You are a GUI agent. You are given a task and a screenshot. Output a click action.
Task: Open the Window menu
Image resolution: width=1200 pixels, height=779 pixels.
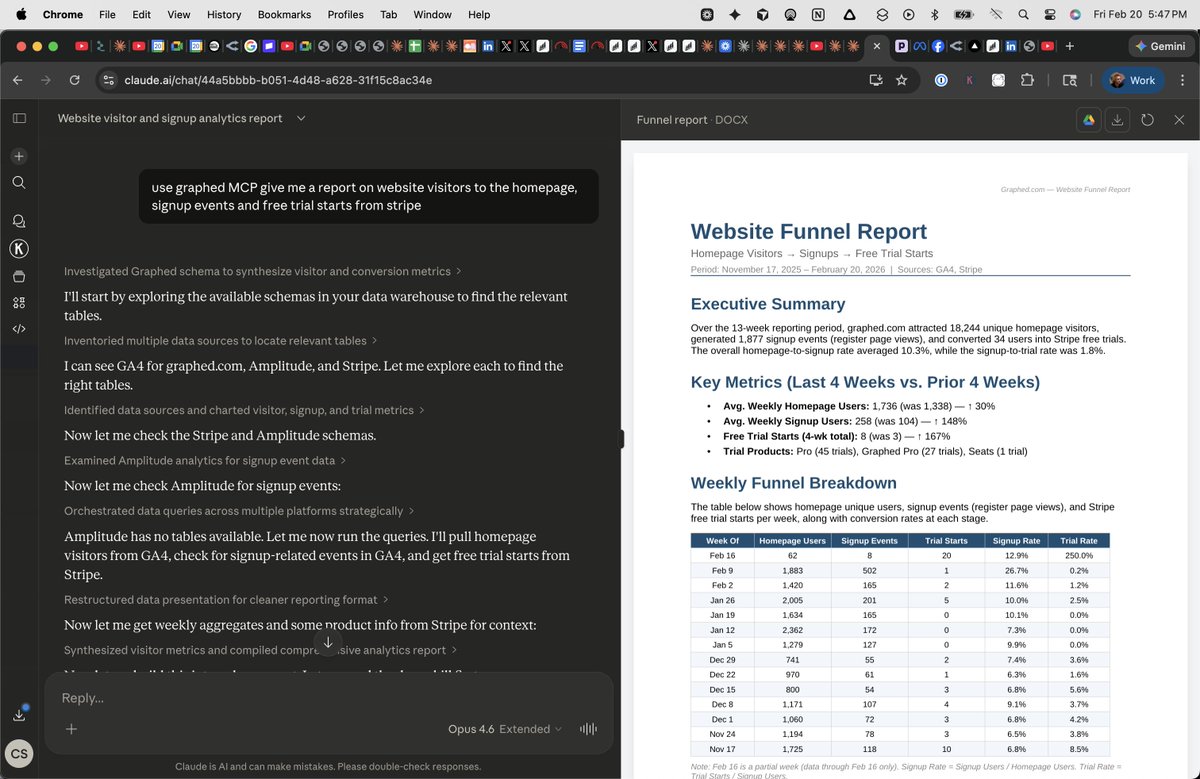[x=433, y=14]
